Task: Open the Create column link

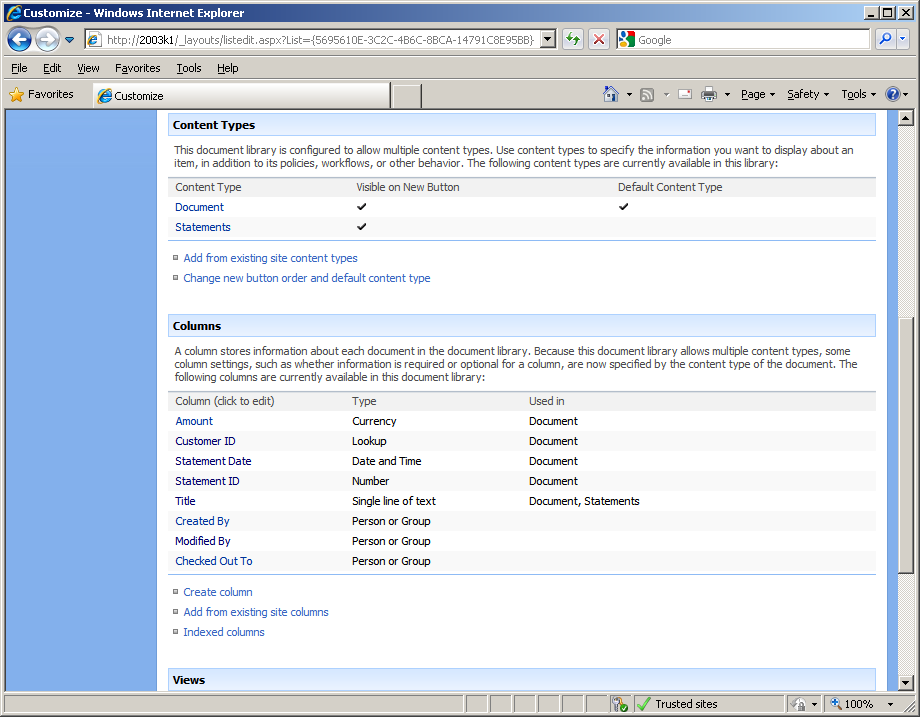Action: coord(217,592)
